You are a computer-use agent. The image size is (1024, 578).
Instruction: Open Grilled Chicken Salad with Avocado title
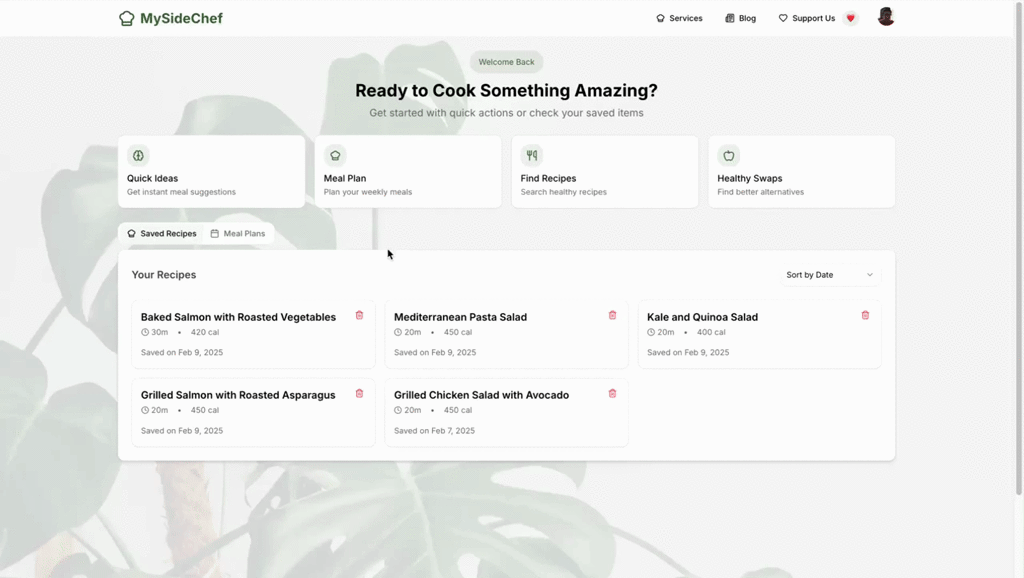click(481, 395)
